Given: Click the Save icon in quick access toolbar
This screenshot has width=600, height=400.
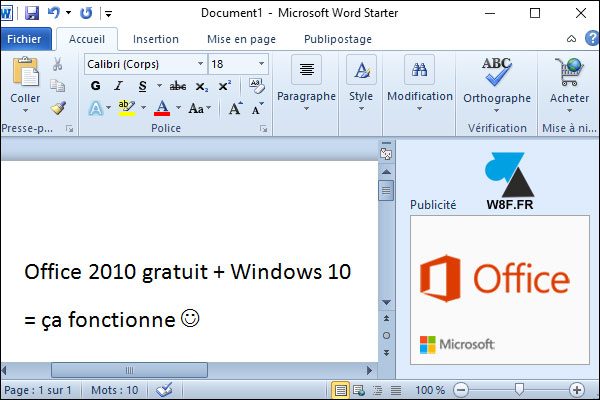Looking at the screenshot, I should [32, 13].
